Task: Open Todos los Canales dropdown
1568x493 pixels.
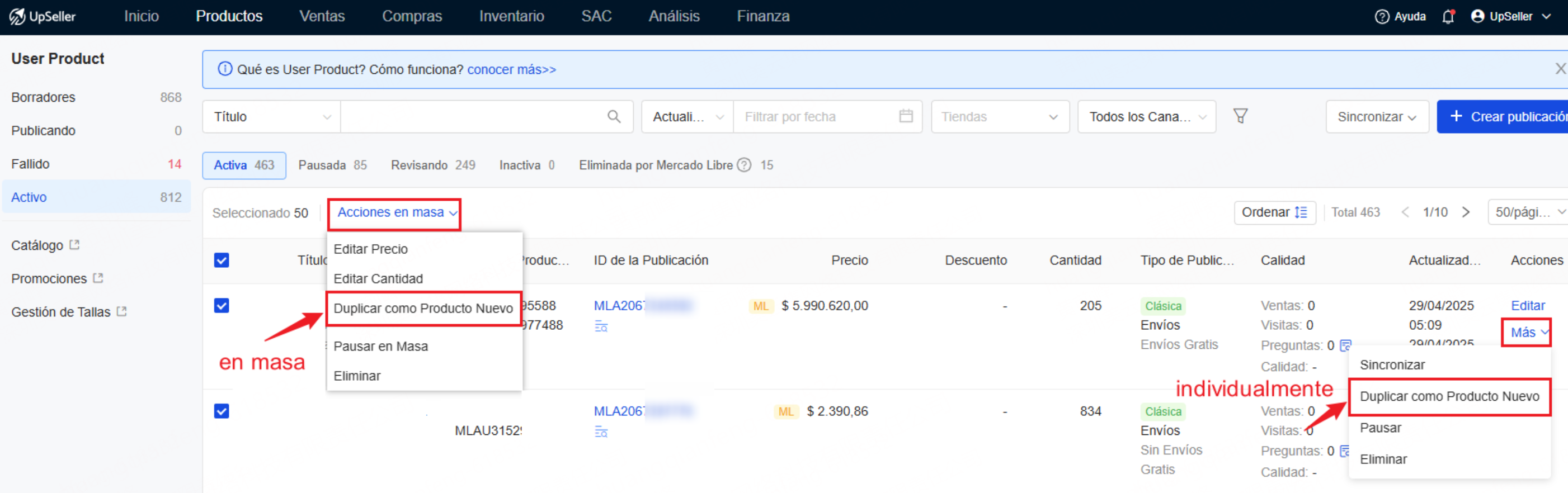Action: click(x=1147, y=117)
